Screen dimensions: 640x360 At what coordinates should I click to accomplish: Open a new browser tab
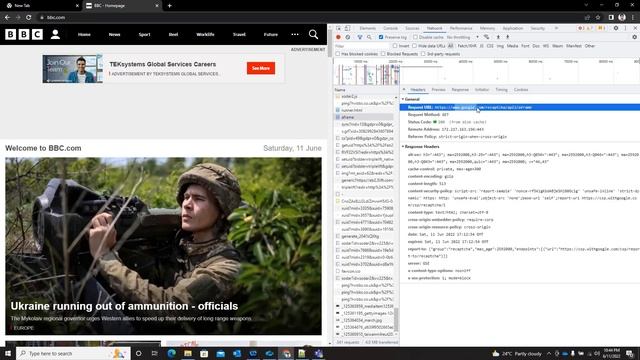coord(169,6)
